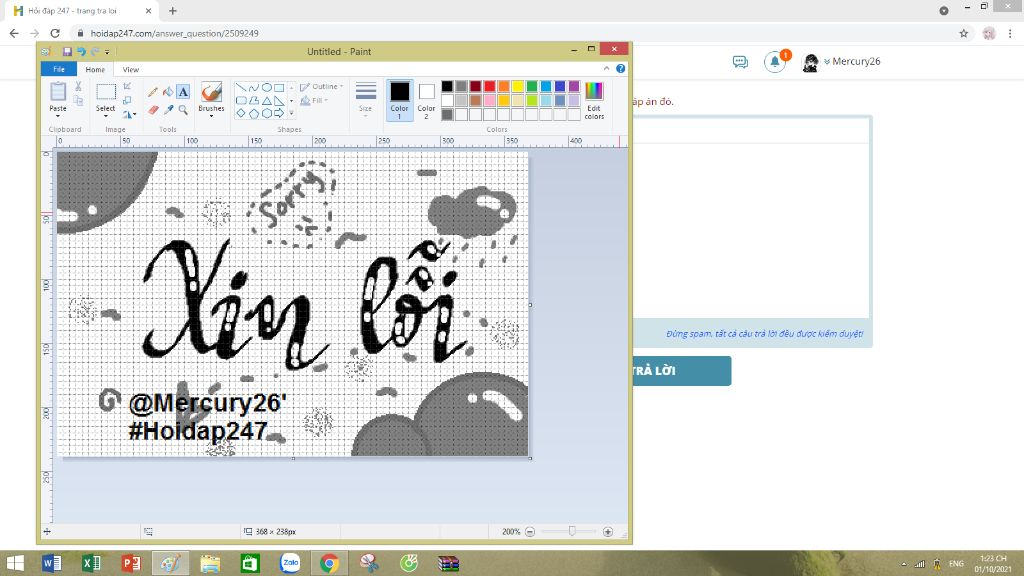The height and width of the screenshot is (576, 1024).
Task: Select Color 1 foreground box
Action: pyautogui.click(x=400, y=101)
